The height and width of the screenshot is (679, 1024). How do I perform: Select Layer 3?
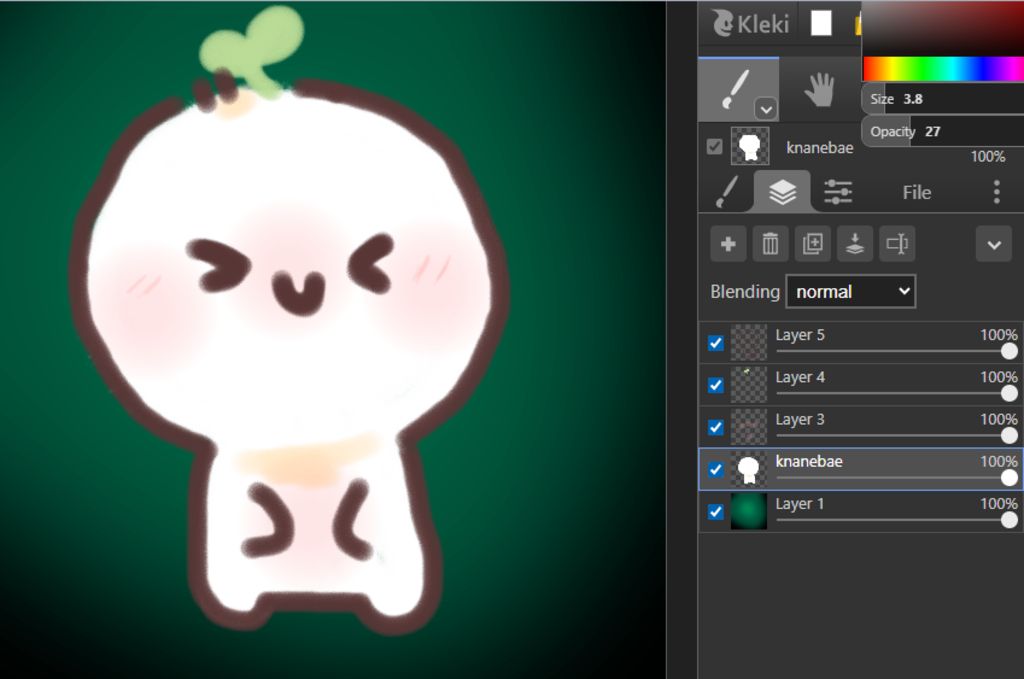pos(861,427)
